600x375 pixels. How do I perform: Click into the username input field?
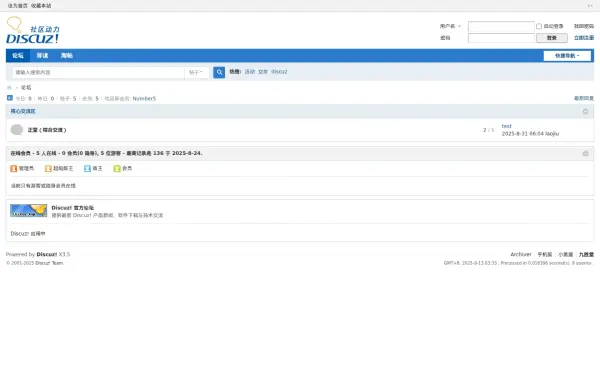pos(501,26)
